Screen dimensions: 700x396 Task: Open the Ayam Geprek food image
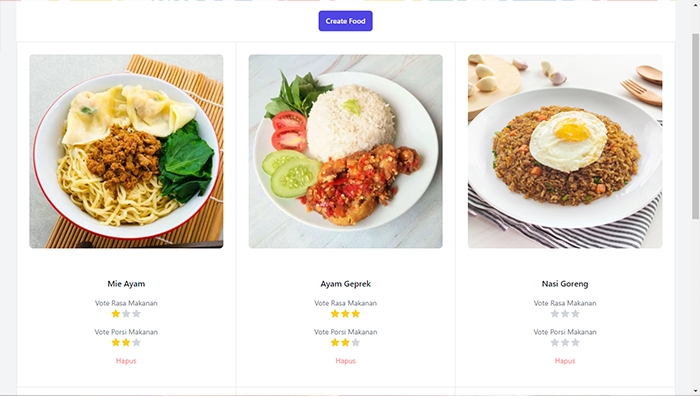click(346, 151)
